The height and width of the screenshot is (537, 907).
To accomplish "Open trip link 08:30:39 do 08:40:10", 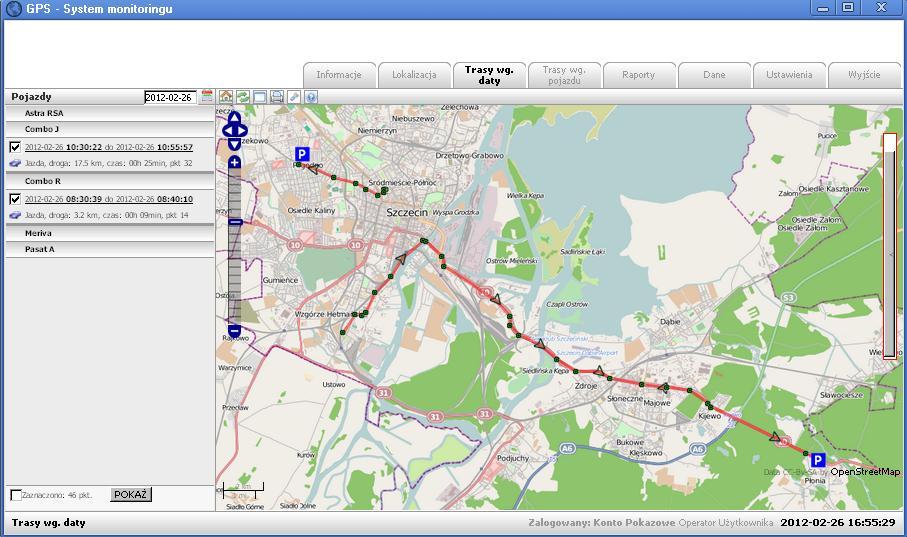I will click(x=109, y=199).
